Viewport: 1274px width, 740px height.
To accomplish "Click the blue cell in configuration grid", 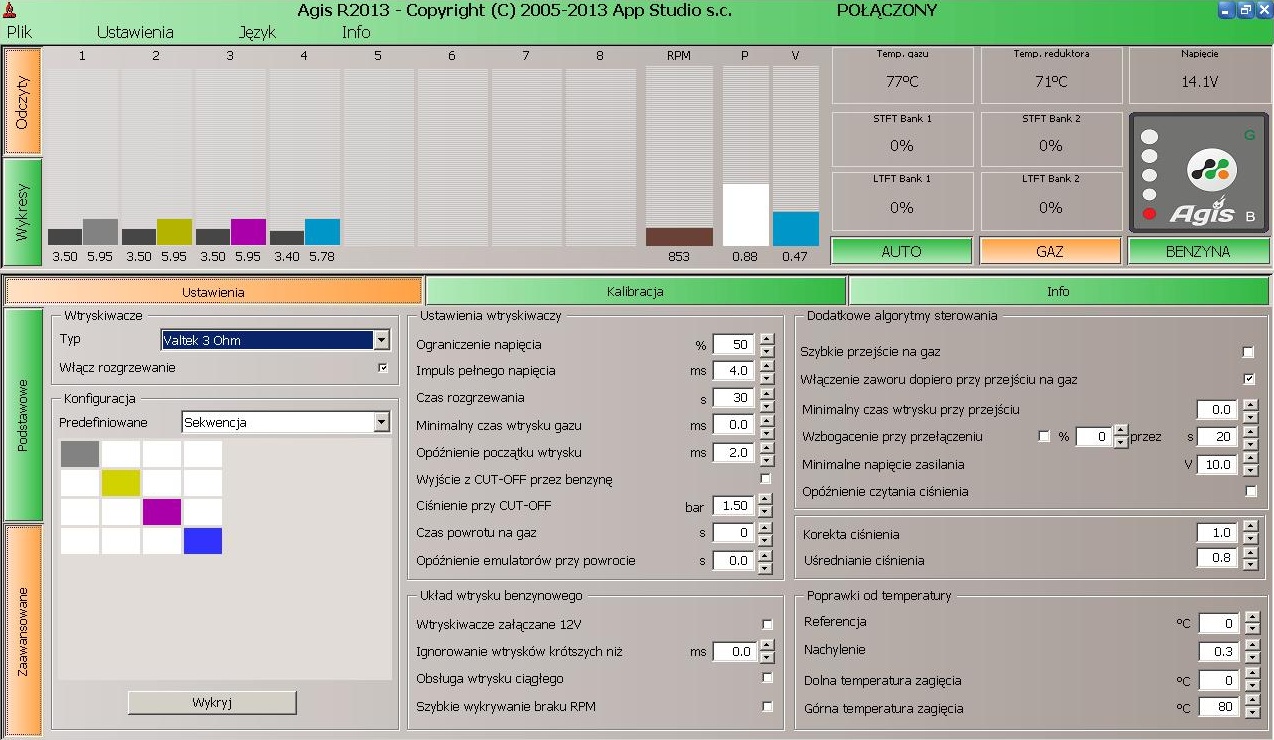I will [x=203, y=541].
